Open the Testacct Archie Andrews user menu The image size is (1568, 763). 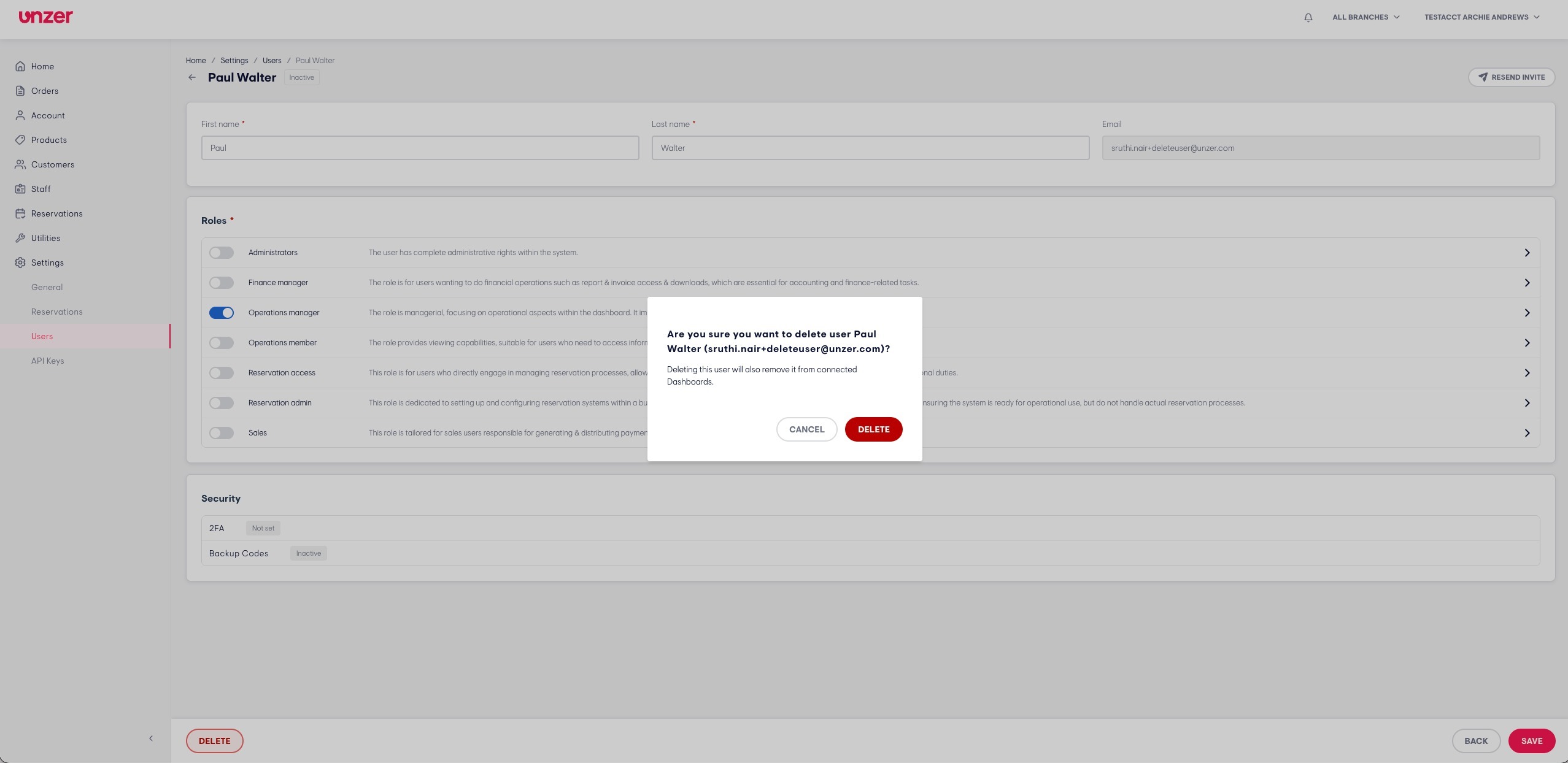(x=1482, y=17)
